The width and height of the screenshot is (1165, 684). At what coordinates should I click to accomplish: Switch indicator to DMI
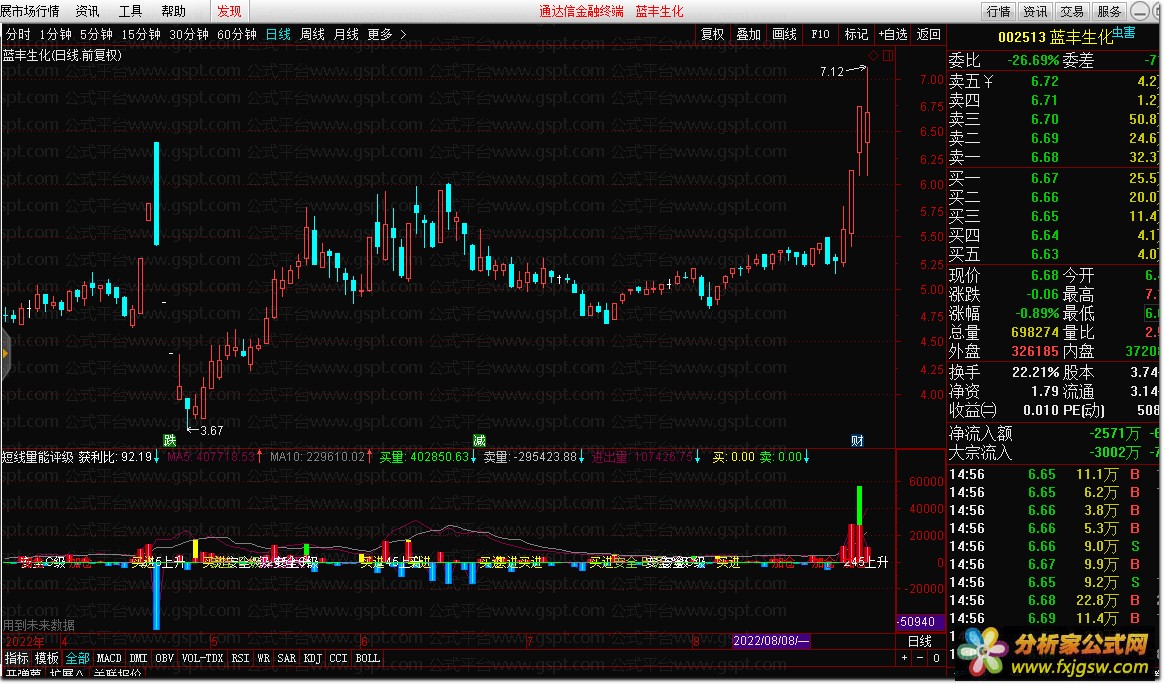point(138,659)
